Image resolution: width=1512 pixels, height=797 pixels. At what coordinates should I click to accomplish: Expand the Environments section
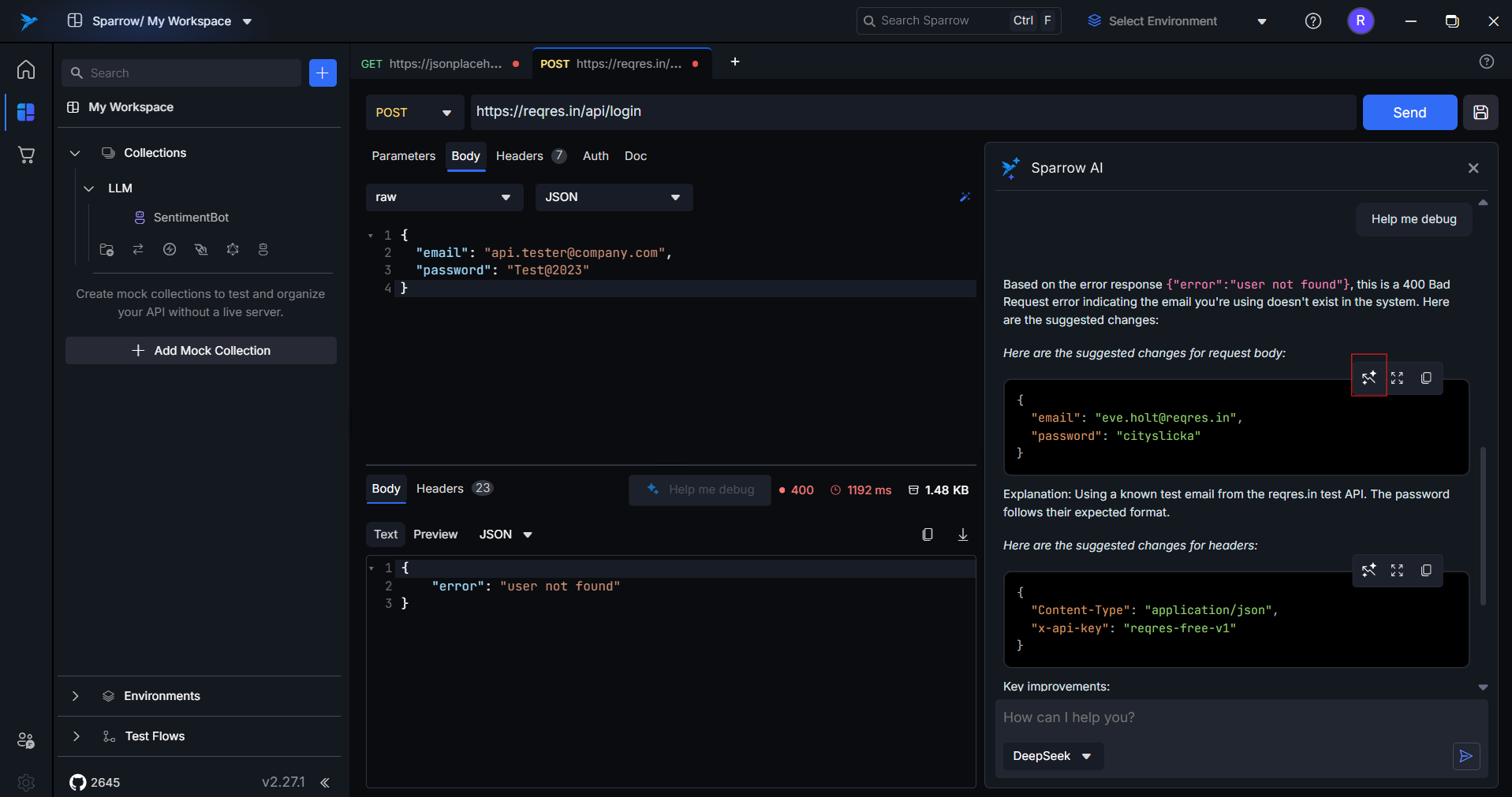click(x=75, y=696)
